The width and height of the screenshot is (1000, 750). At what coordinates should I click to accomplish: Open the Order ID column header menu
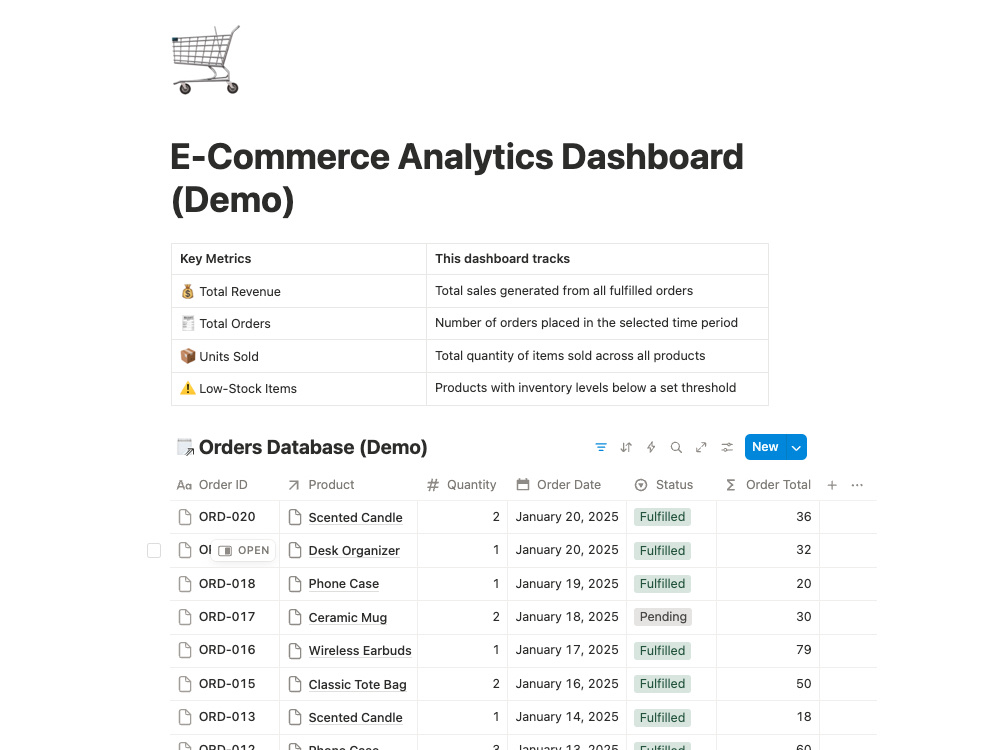tap(224, 485)
